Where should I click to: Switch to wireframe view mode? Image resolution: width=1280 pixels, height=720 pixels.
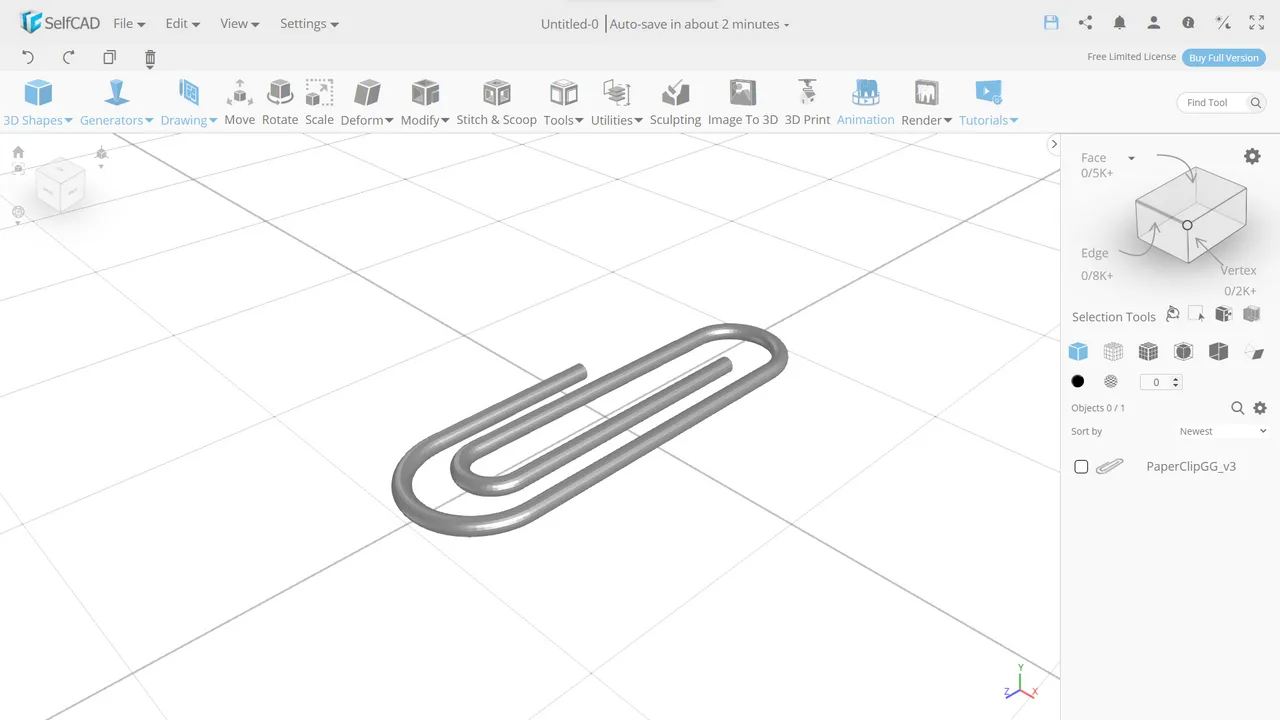1113,351
